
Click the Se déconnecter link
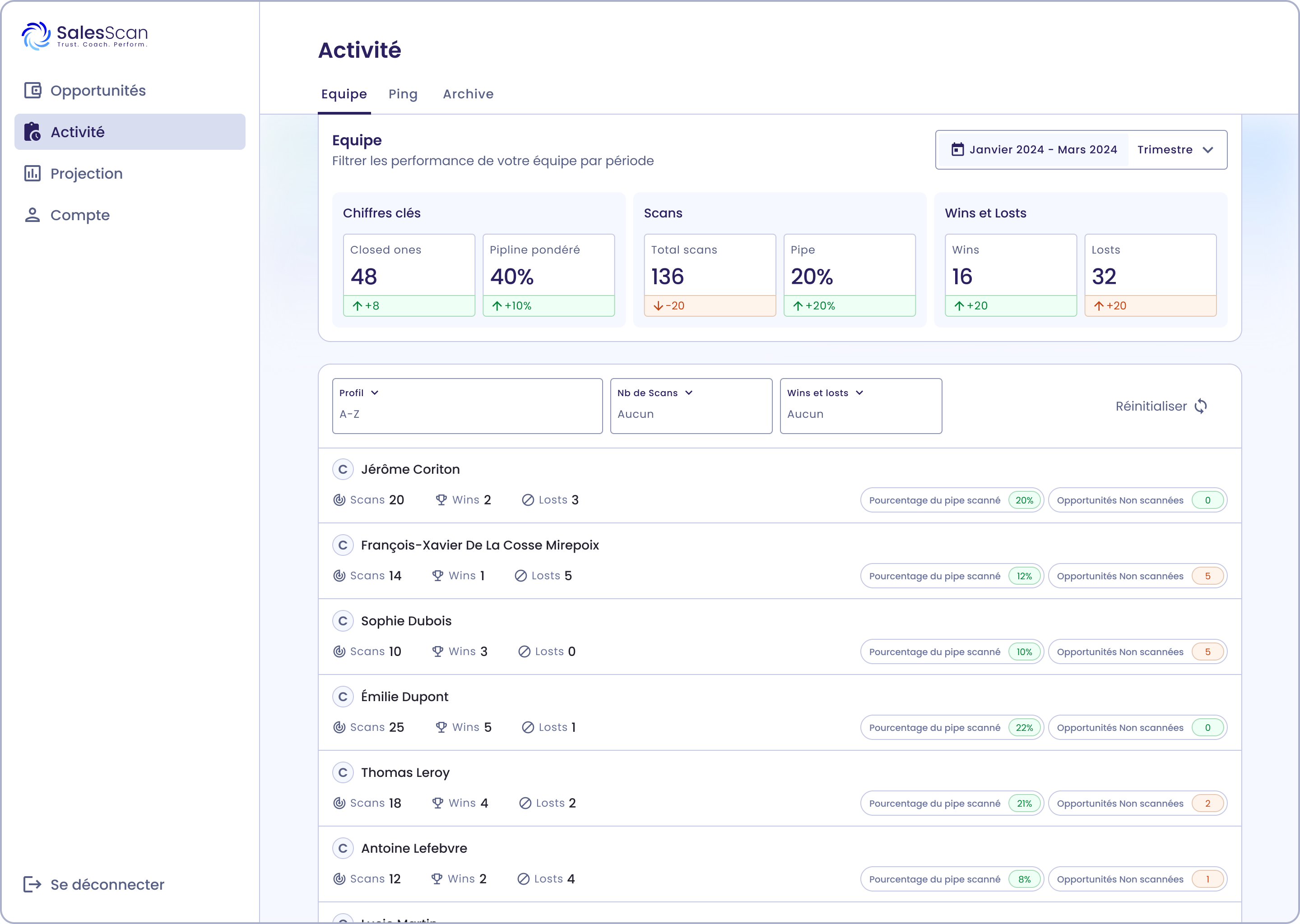(x=107, y=884)
